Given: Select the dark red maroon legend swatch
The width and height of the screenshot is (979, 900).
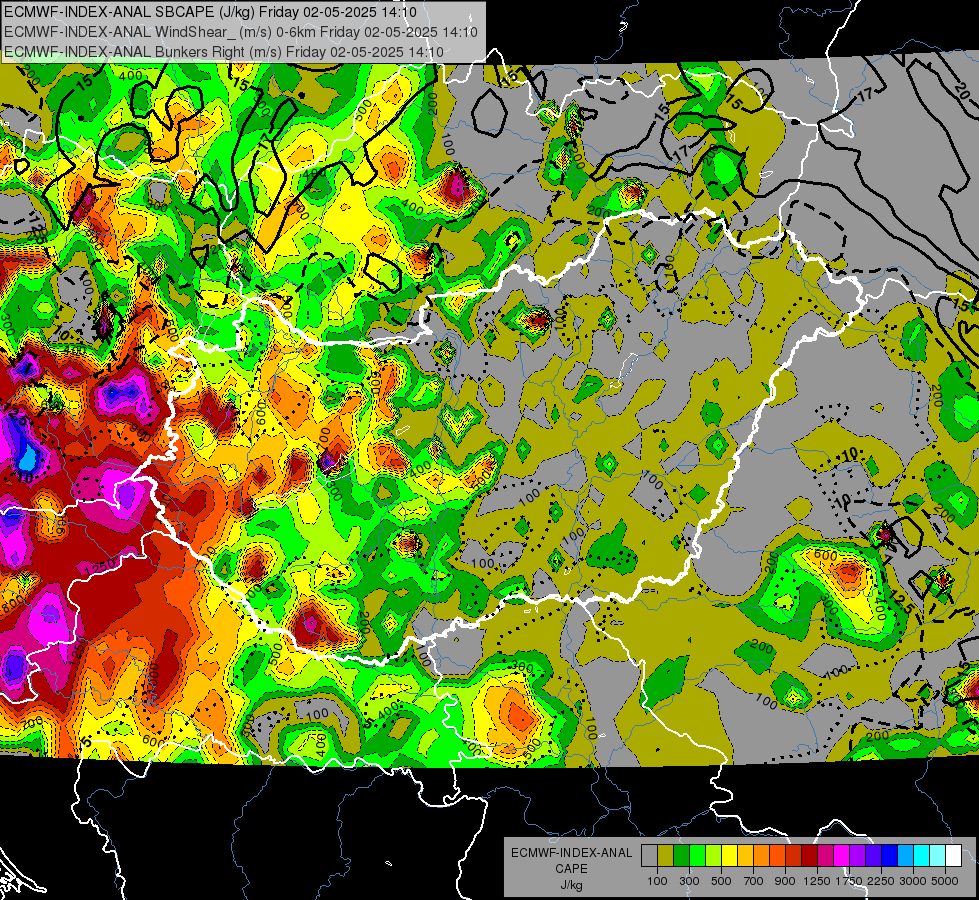Looking at the screenshot, I should [x=809, y=855].
